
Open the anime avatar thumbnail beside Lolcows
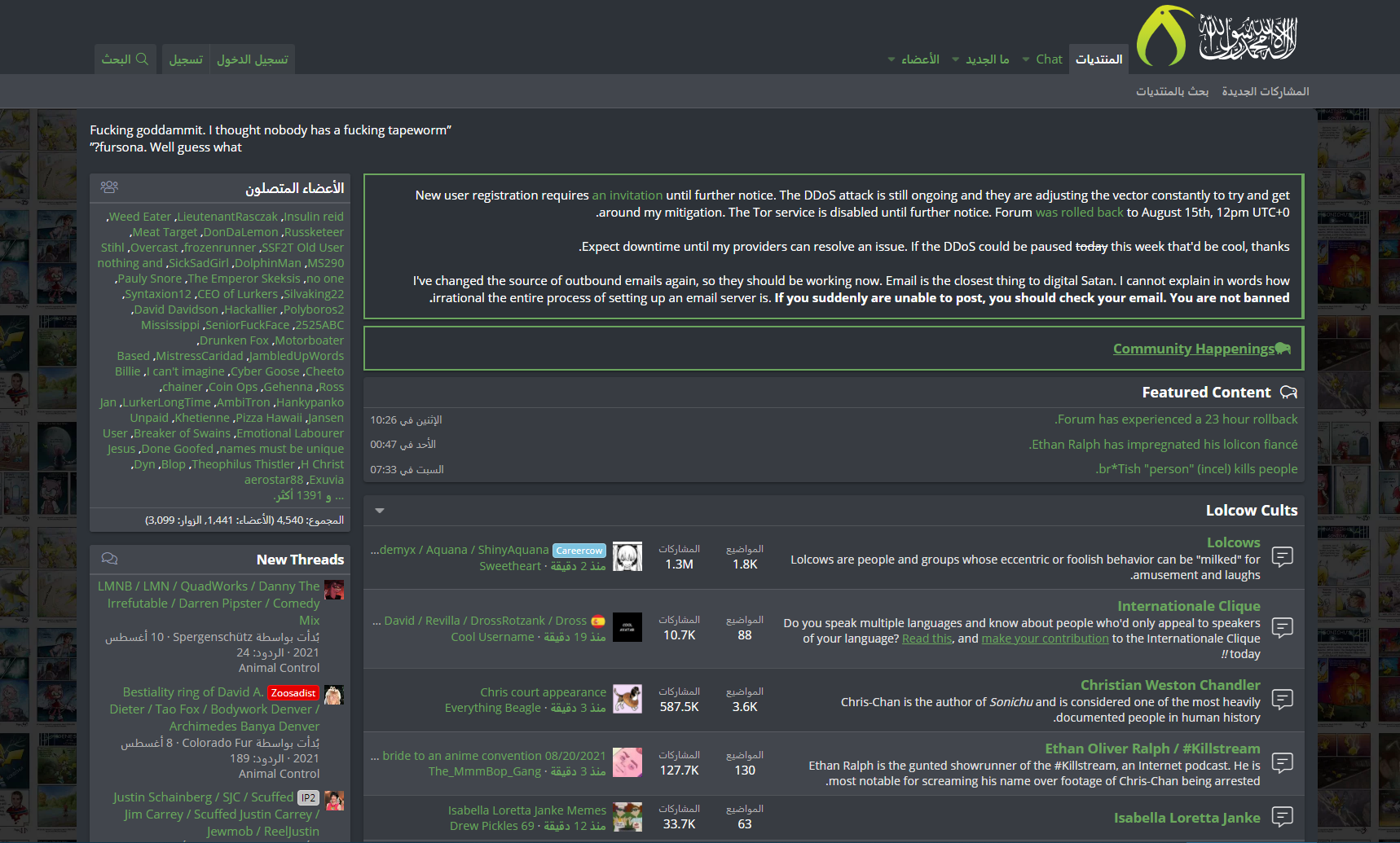627,557
